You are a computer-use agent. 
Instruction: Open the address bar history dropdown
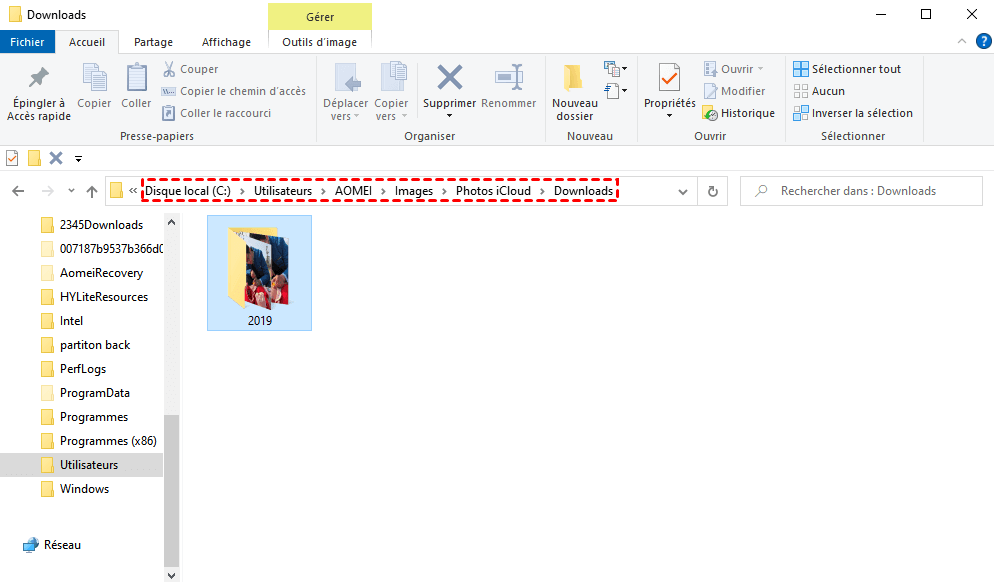pyautogui.click(x=683, y=190)
